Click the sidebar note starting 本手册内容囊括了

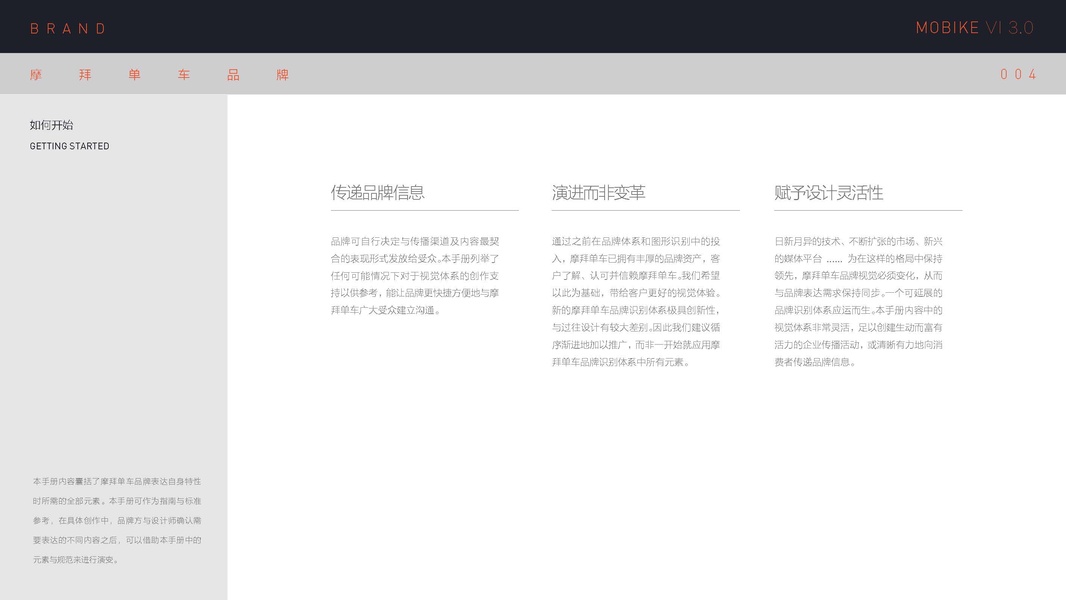pos(117,520)
